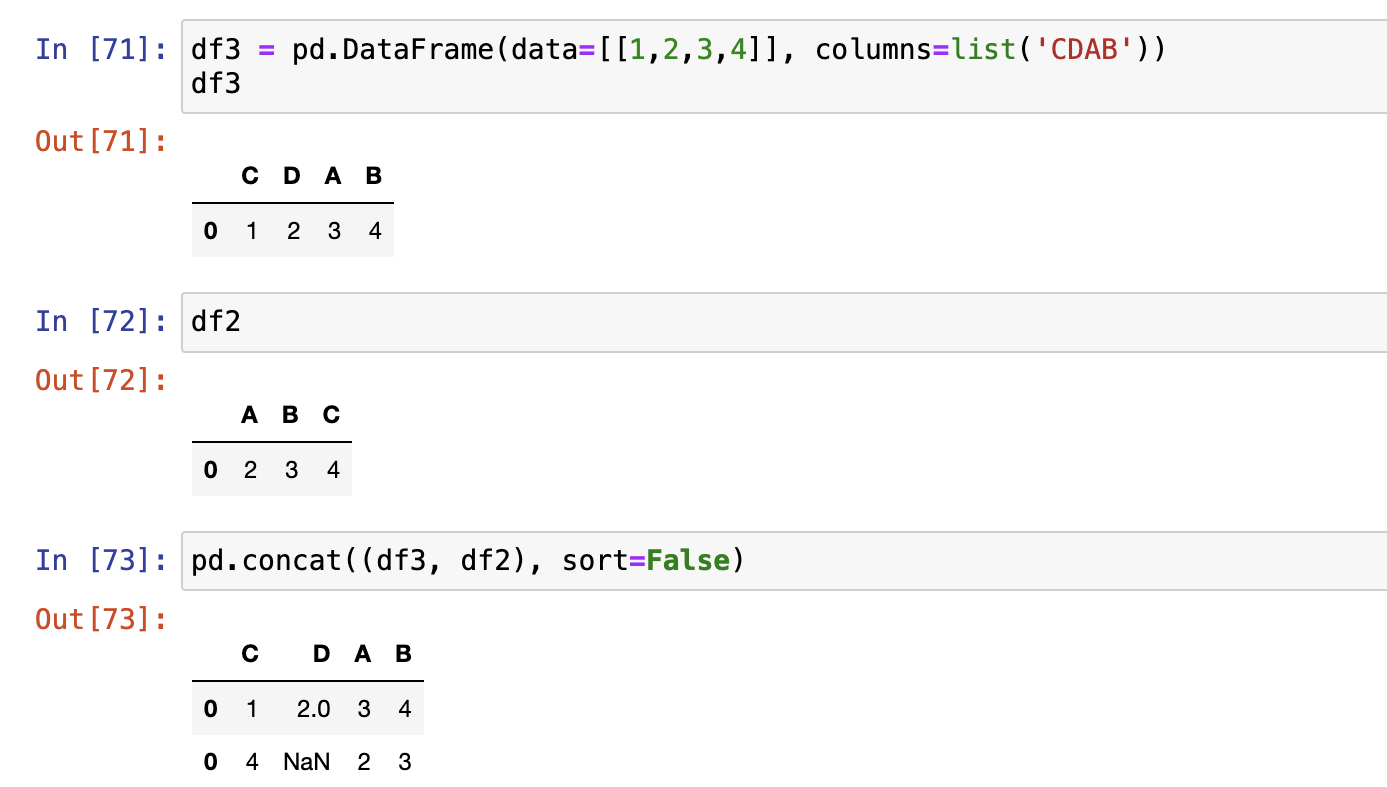Click column header C in Out[73] table
The height and width of the screenshot is (787, 1387).
250,654
